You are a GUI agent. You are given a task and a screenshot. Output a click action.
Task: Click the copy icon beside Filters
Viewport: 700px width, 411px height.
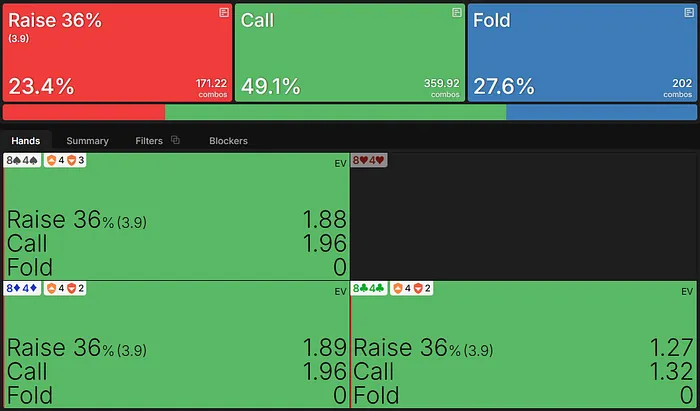(x=175, y=141)
